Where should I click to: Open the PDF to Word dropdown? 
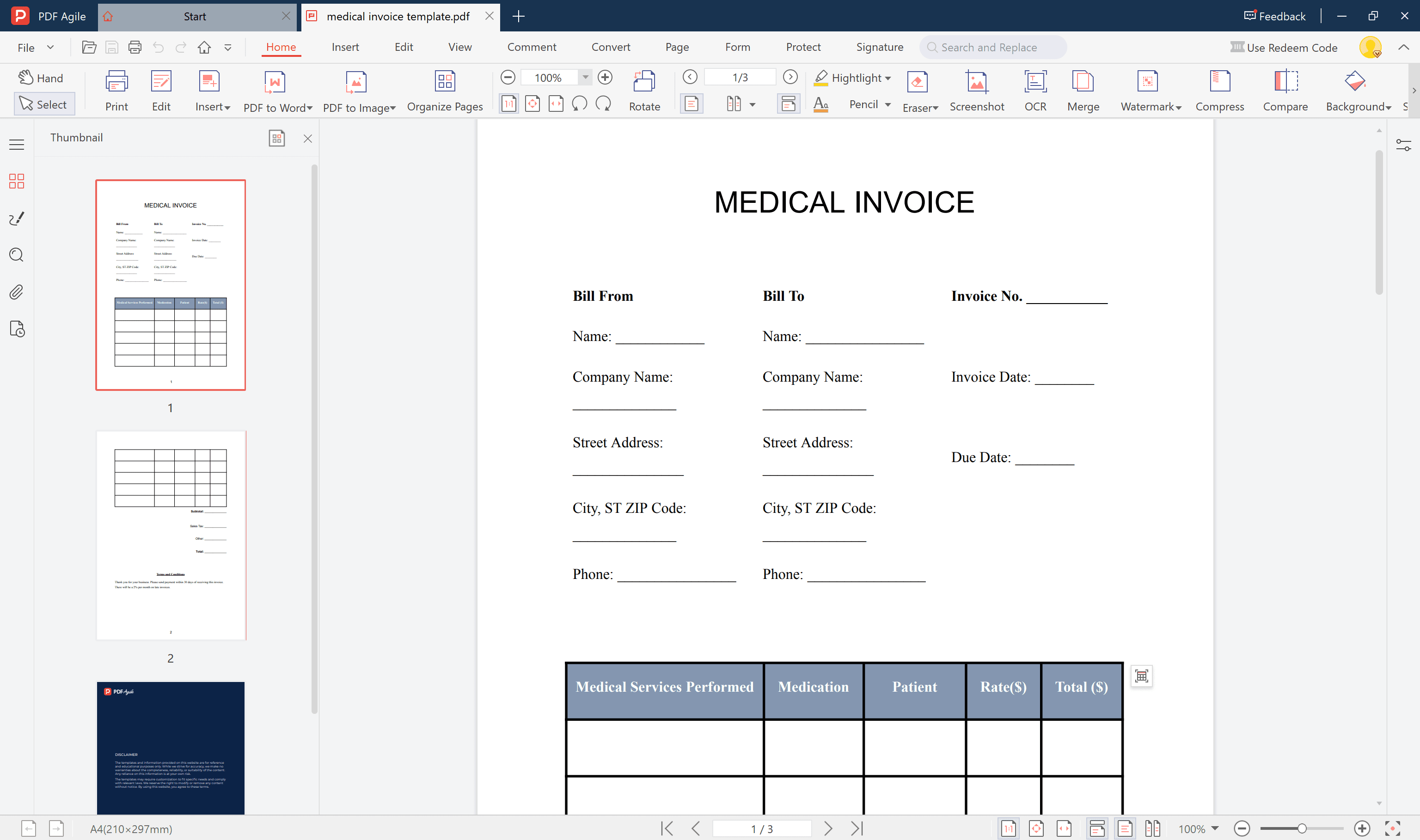pos(310,108)
